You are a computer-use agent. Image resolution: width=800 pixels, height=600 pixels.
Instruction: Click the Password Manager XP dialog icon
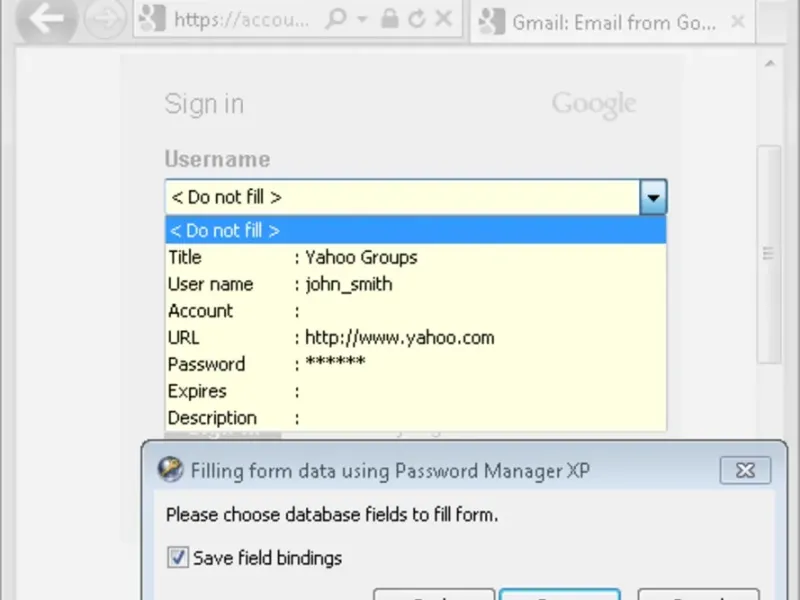click(171, 470)
